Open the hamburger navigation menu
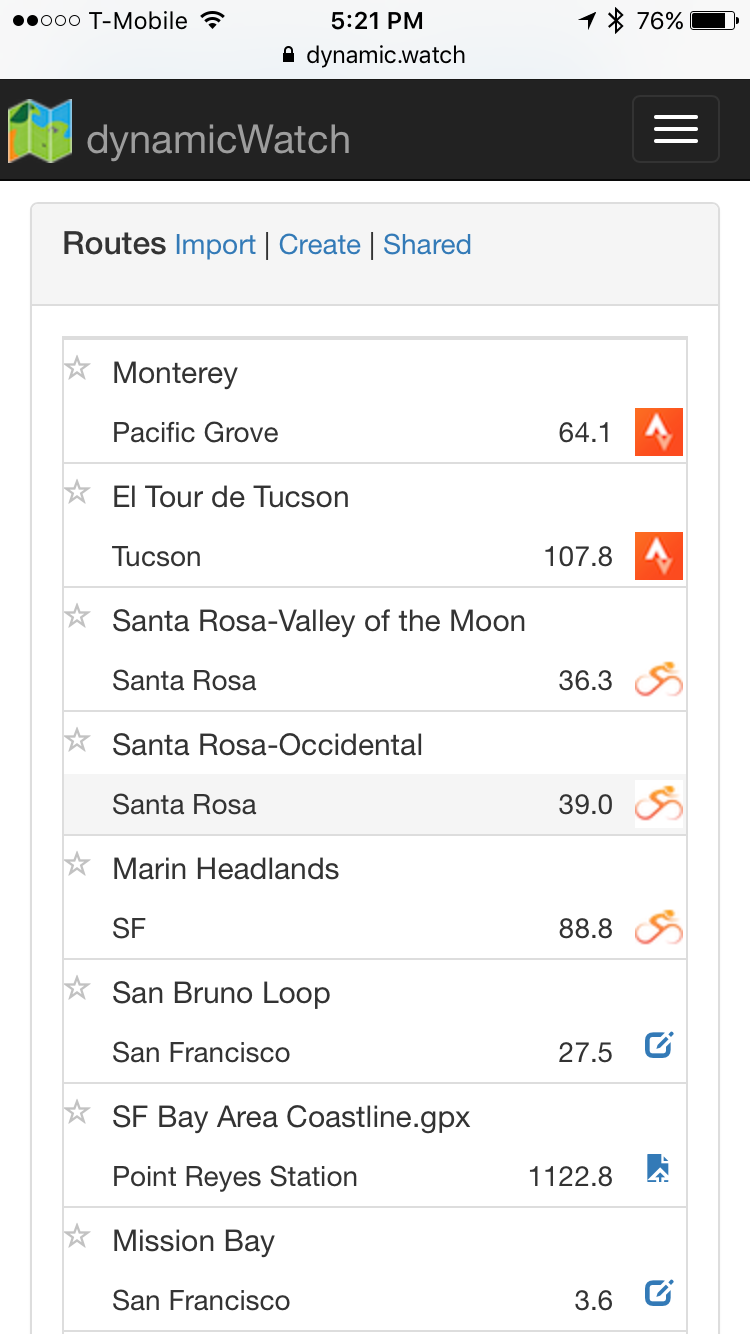 [675, 129]
